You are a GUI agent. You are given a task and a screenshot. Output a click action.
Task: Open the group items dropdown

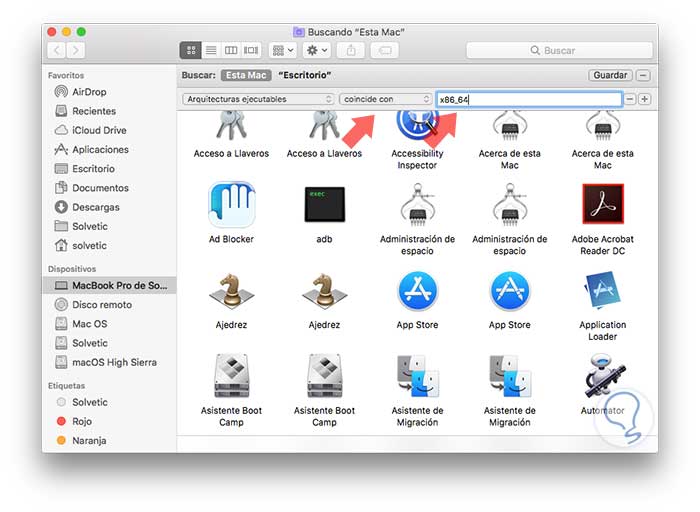pos(283,50)
